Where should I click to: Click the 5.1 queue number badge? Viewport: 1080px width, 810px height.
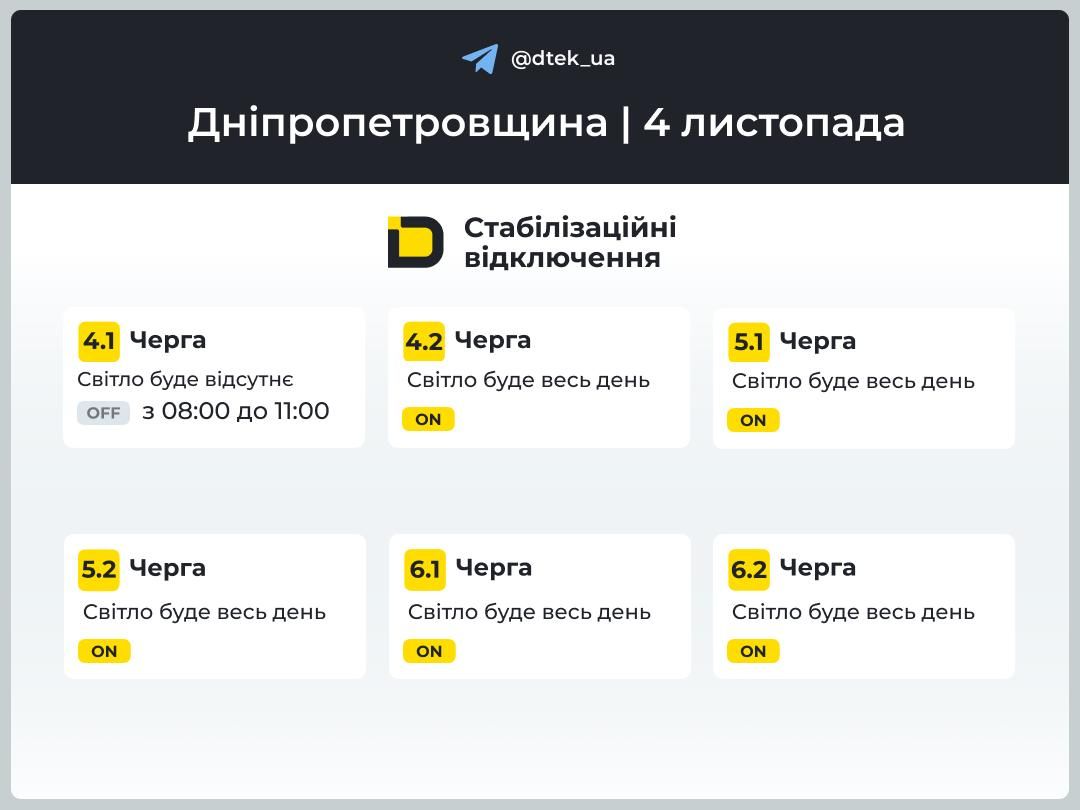click(749, 342)
